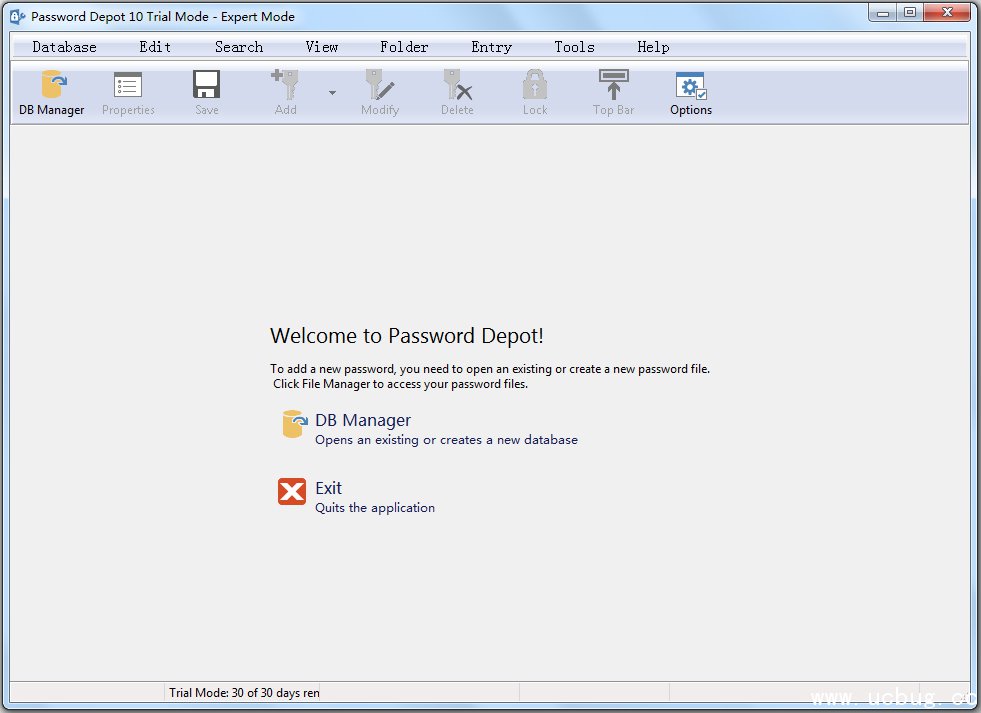Viewport: 981px width, 713px height.
Task: Maximize the Password Depot window
Action: click(910, 13)
